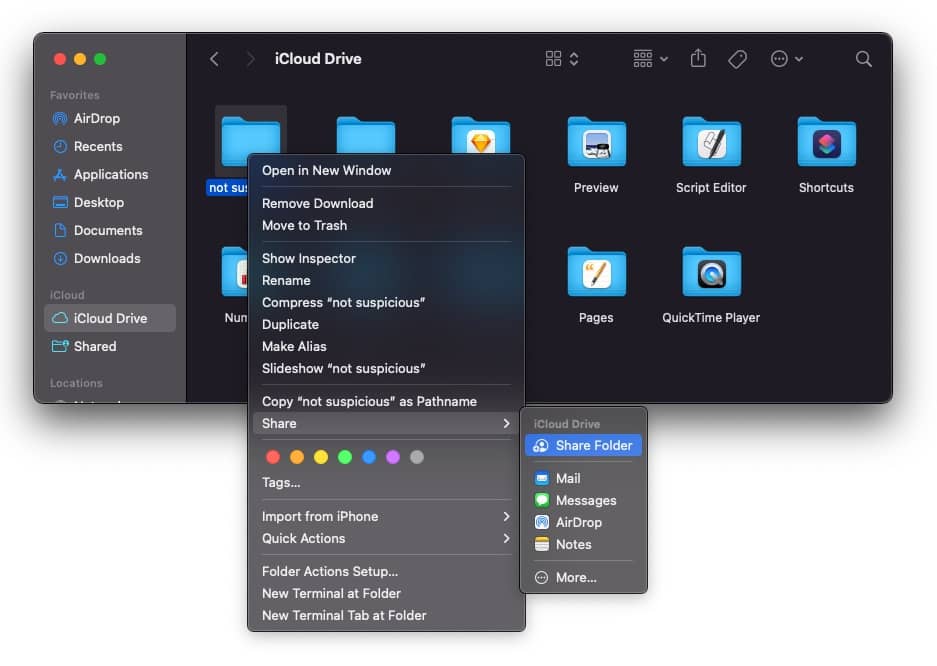The image size is (937, 666).
Task: Choose Move to Trash
Action: [x=386, y=226]
